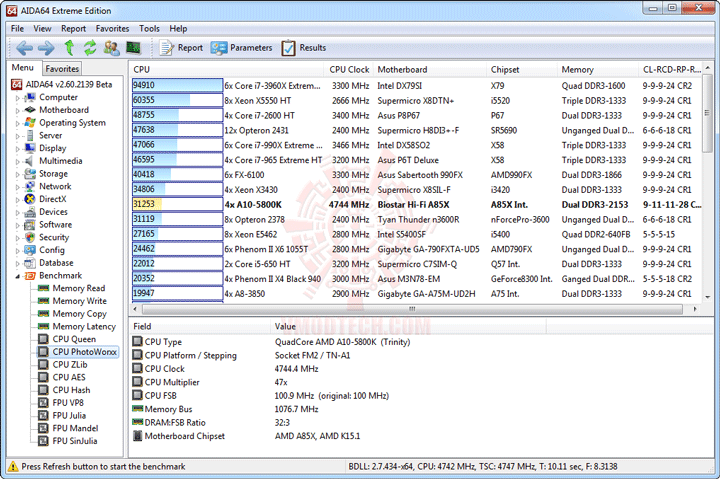Open the Display category

coord(52,148)
